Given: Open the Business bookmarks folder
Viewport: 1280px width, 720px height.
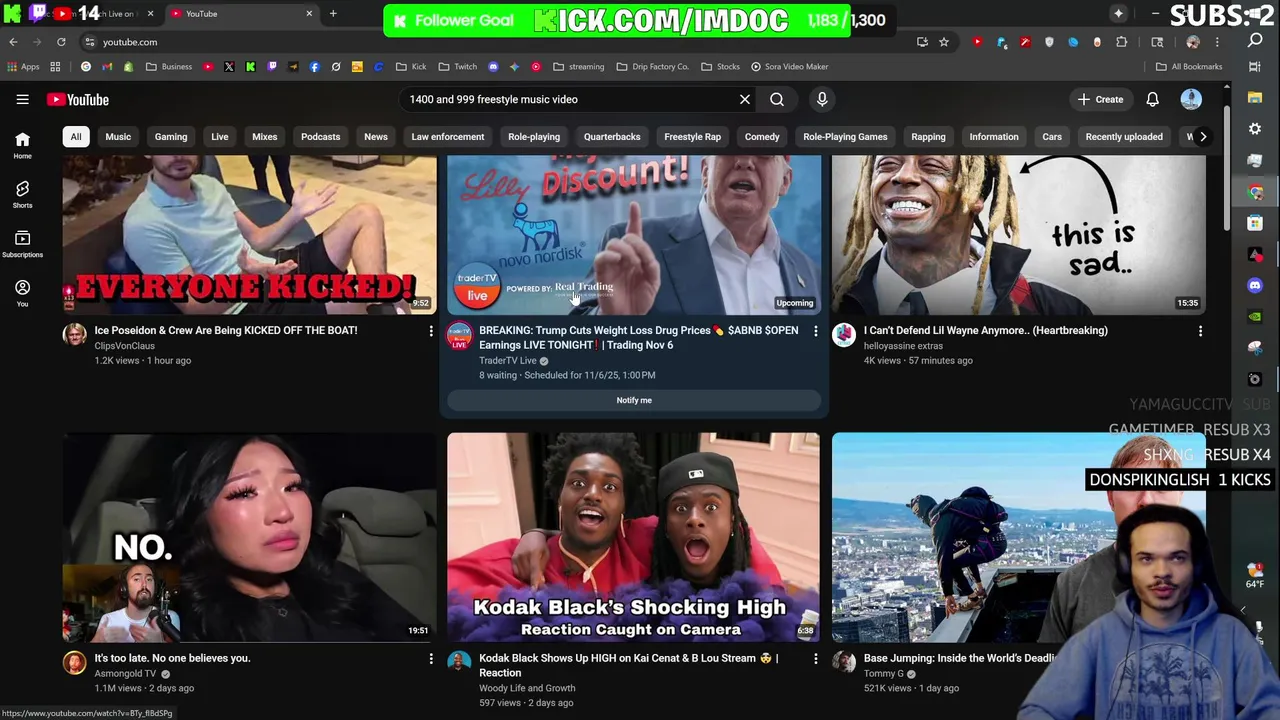Looking at the screenshot, I should click(x=169, y=67).
